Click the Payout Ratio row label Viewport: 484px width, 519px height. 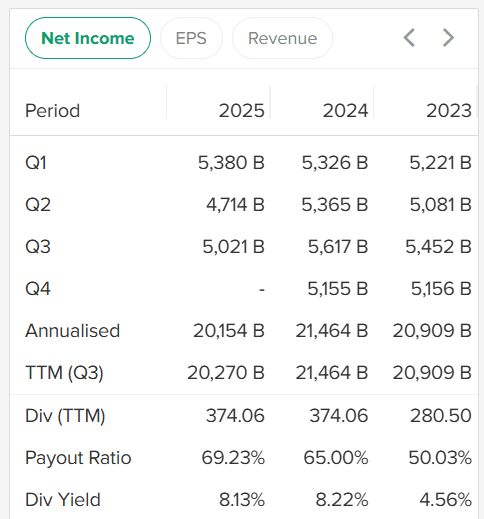tap(78, 458)
